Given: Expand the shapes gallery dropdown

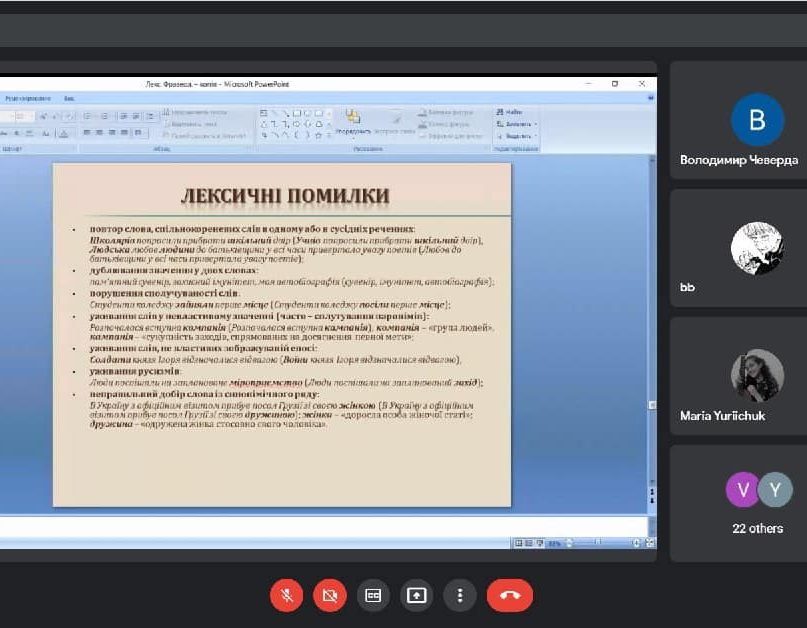Looking at the screenshot, I should pos(330,136).
